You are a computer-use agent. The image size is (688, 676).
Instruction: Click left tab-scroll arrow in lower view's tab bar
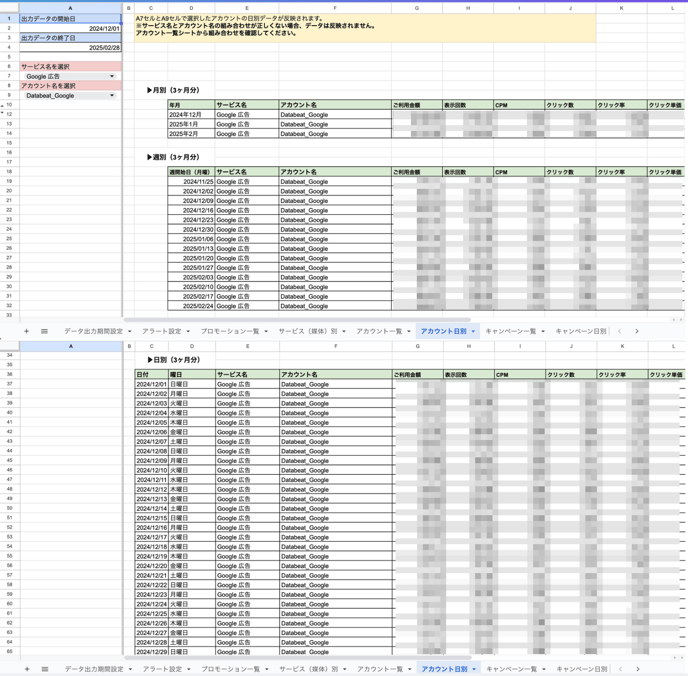point(620,669)
